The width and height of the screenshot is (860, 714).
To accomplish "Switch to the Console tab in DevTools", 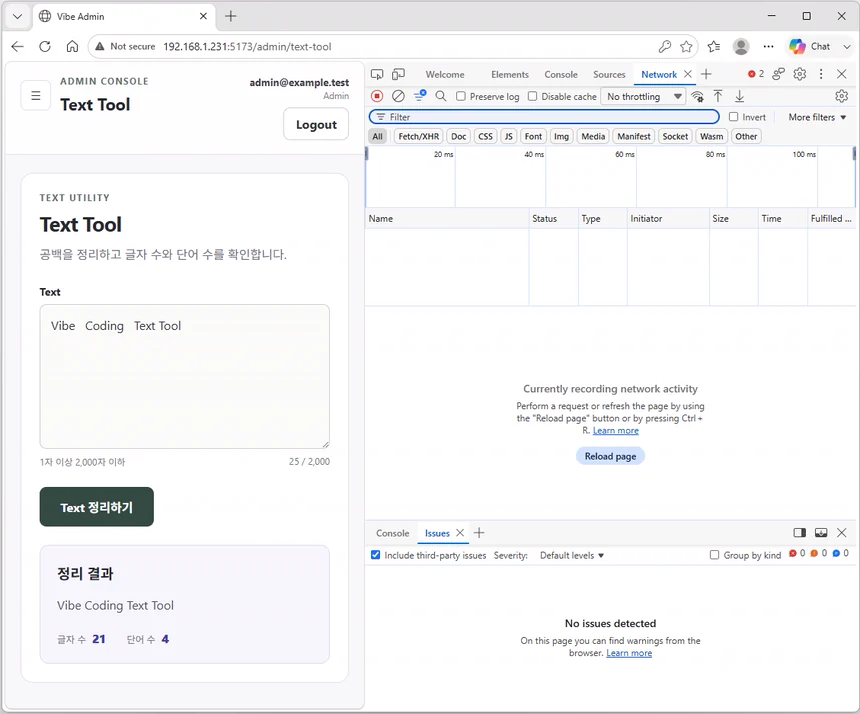I will [x=561, y=75].
